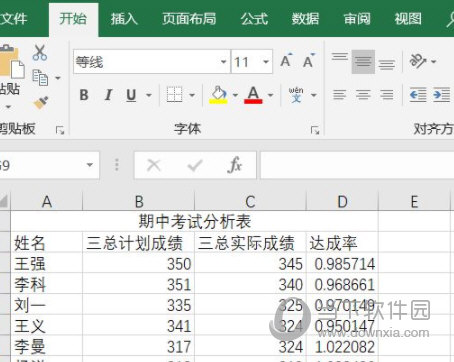Screen dimensions: 454x362
Task: Open the 文件 tab
Action: coord(13,19)
